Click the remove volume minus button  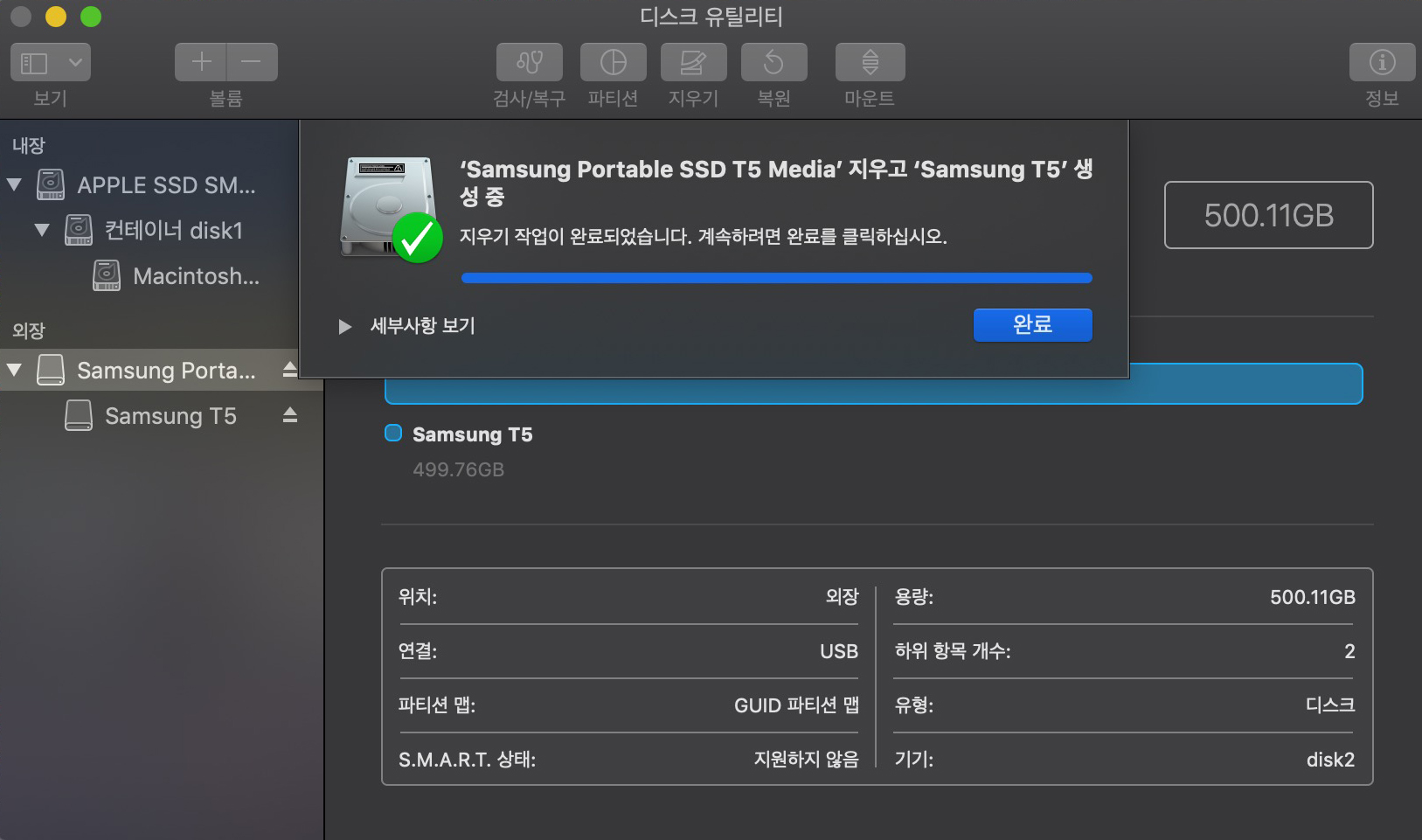(x=252, y=62)
